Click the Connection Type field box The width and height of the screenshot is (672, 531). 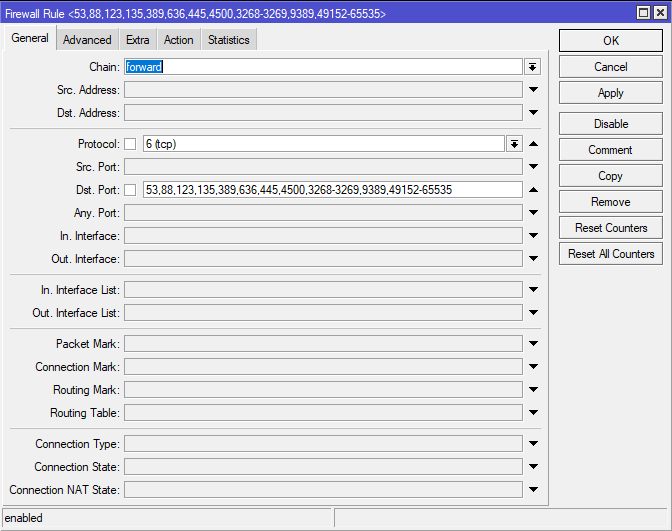(323, 444)
